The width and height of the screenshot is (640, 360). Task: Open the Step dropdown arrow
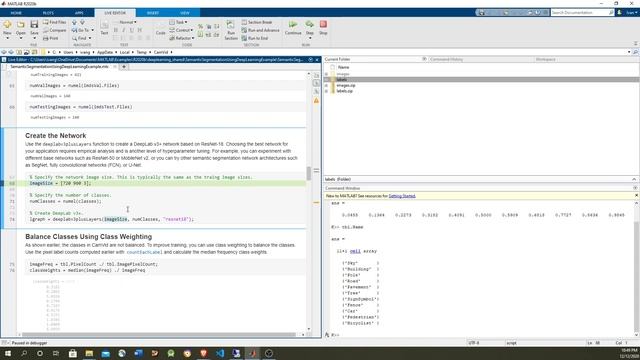[x=310, y=38]
